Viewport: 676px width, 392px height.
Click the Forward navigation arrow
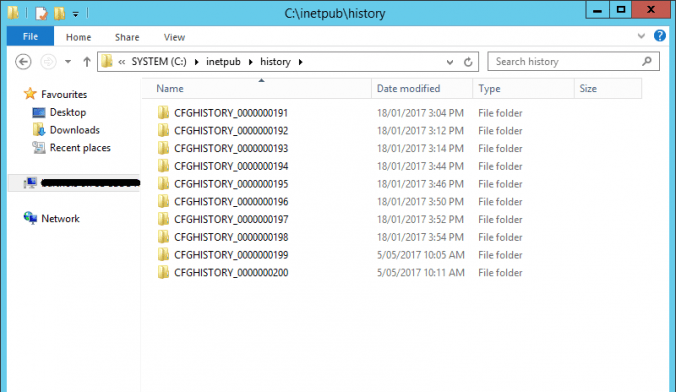coord(48,62)
